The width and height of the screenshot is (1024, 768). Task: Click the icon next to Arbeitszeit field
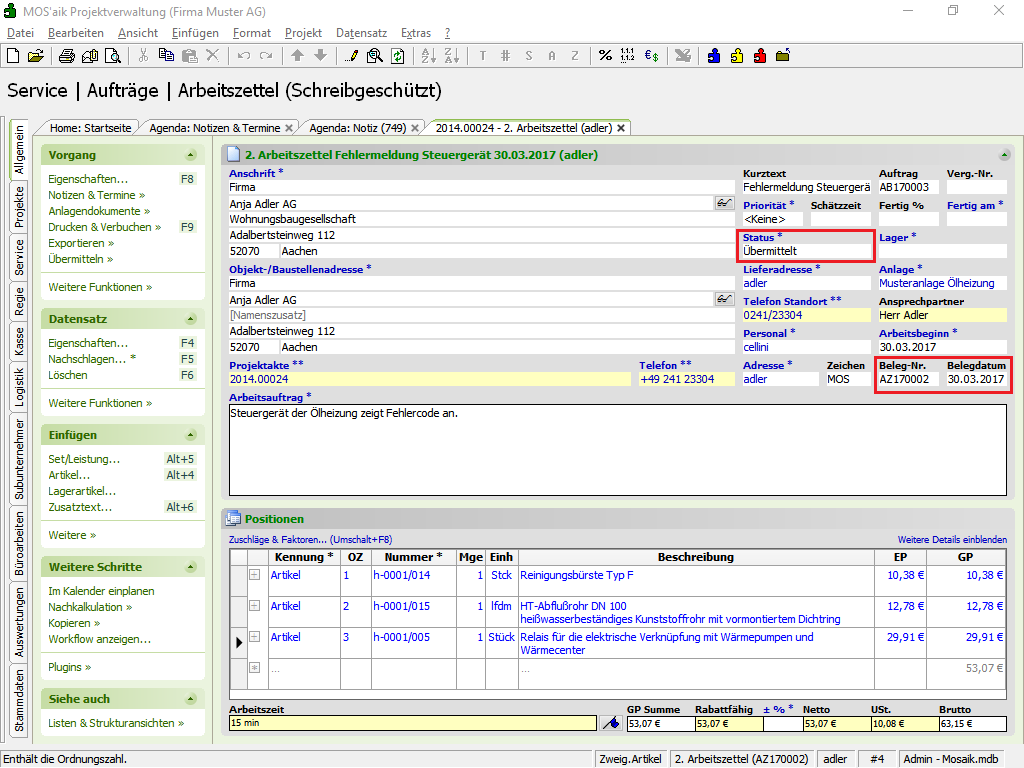point(610,723)
